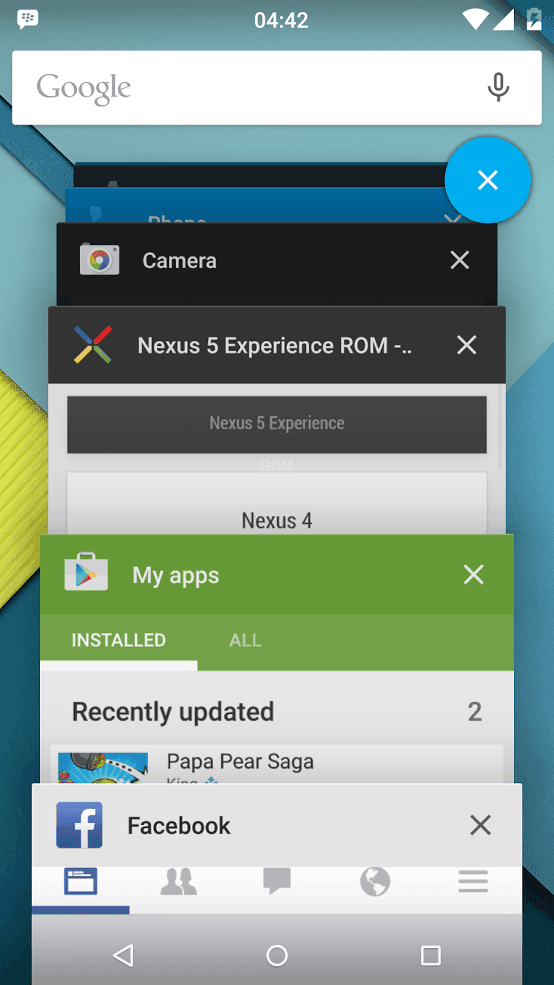This screenshot has height=985, width=554.
Task: Tap the blue clear-all recents button
Action: click(x=487, y=180)
